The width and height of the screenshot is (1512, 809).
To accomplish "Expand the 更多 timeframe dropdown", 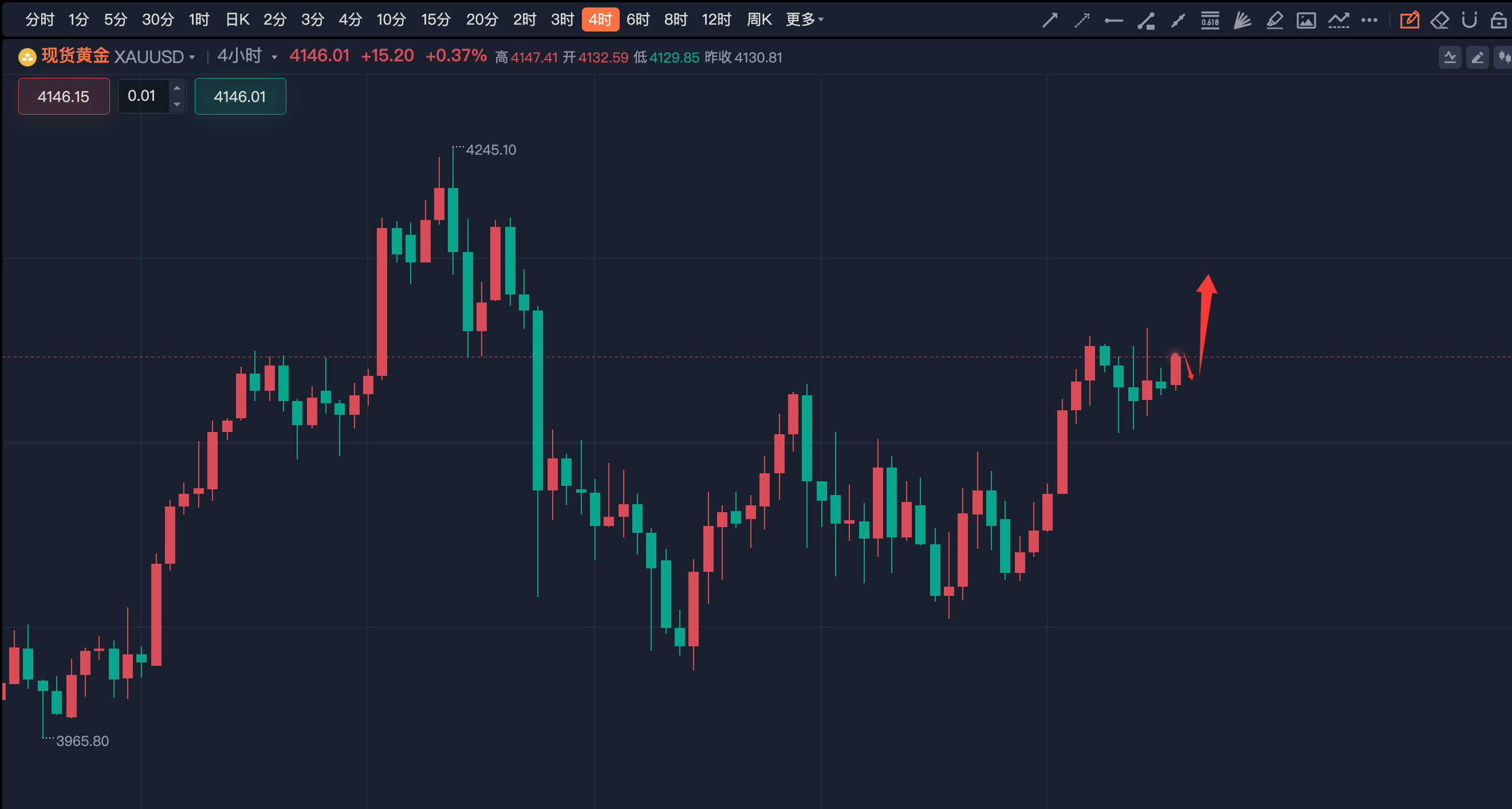I will point(804,19).
